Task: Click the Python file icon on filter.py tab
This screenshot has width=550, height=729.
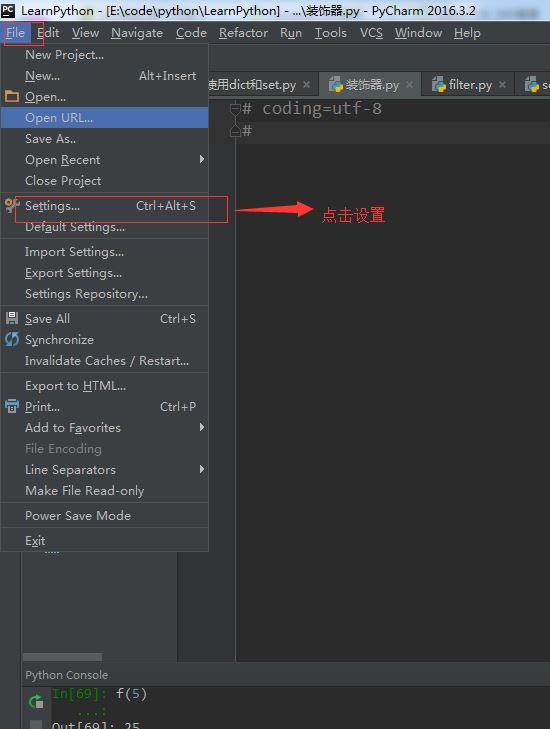Action: (438, 84)
